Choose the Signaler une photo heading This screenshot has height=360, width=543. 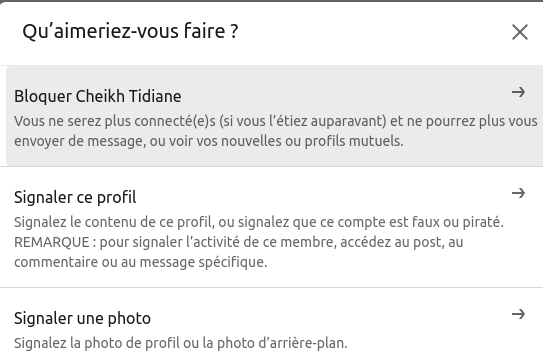(82, 318)
